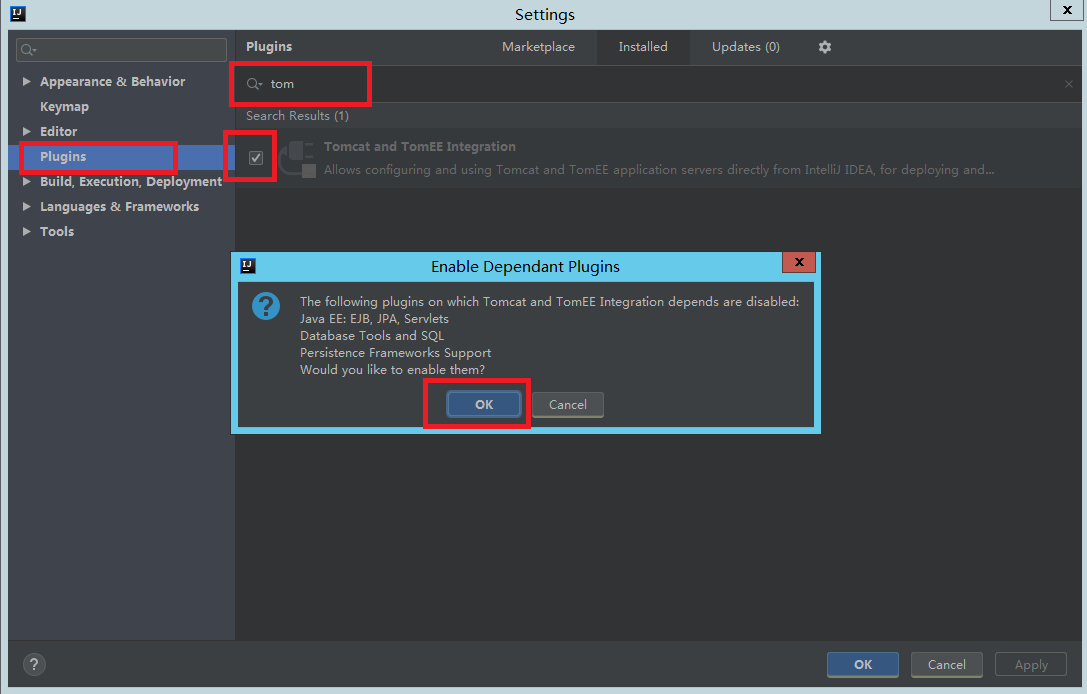Click the Tomcat and TomEE plugin icon

coord(299,159)
